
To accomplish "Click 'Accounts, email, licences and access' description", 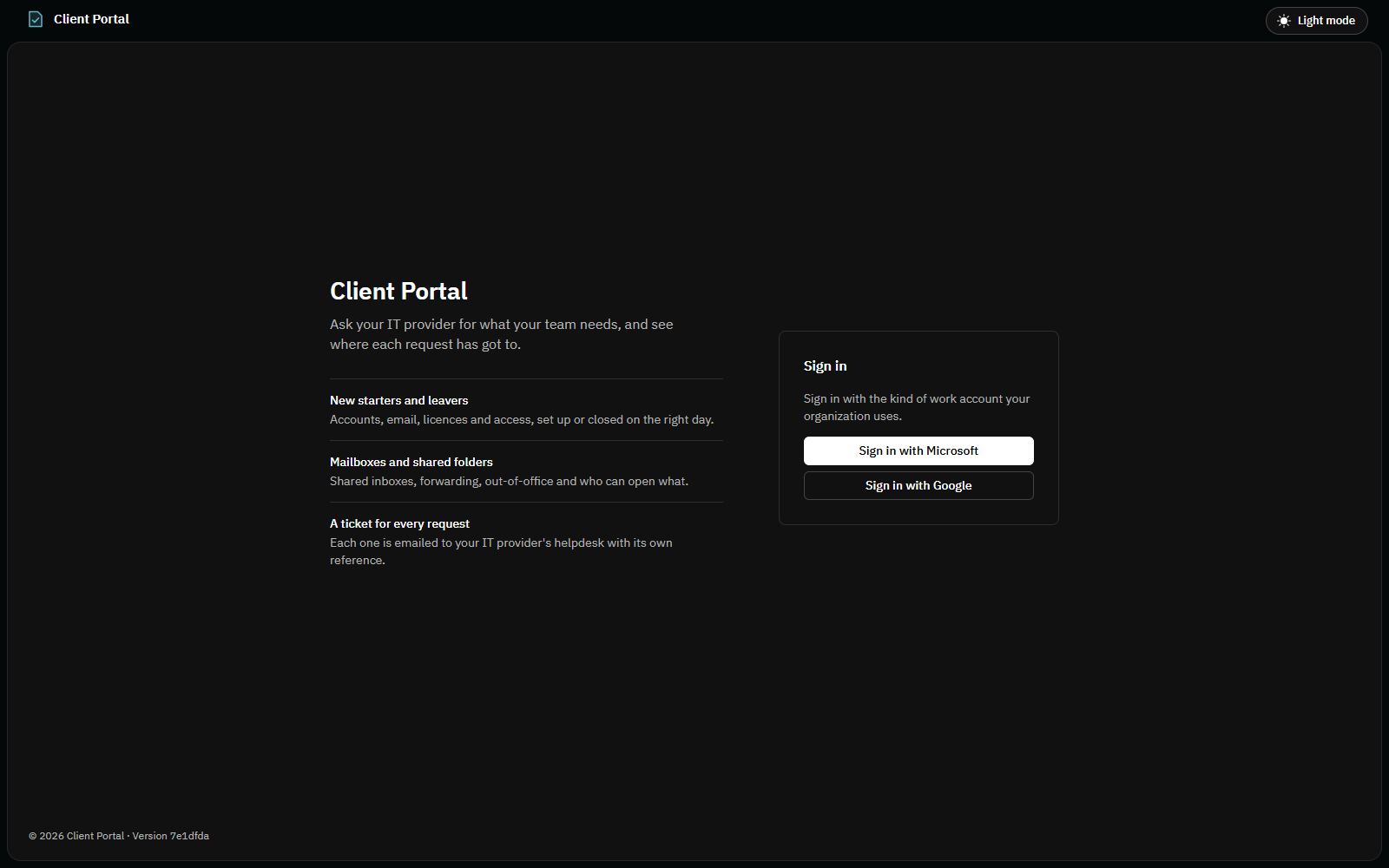I will pyautogui.click(x=522, y=419).
